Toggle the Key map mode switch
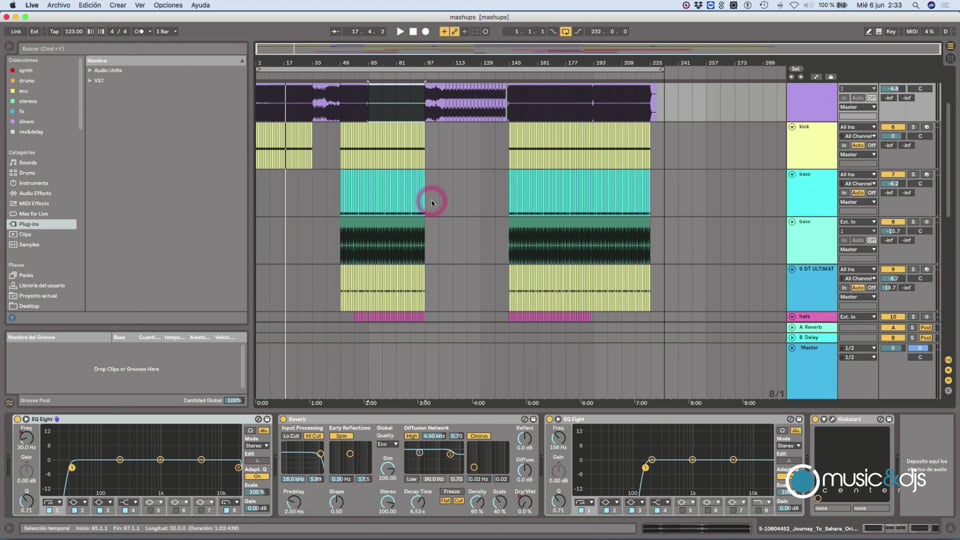 click(891, 31)
